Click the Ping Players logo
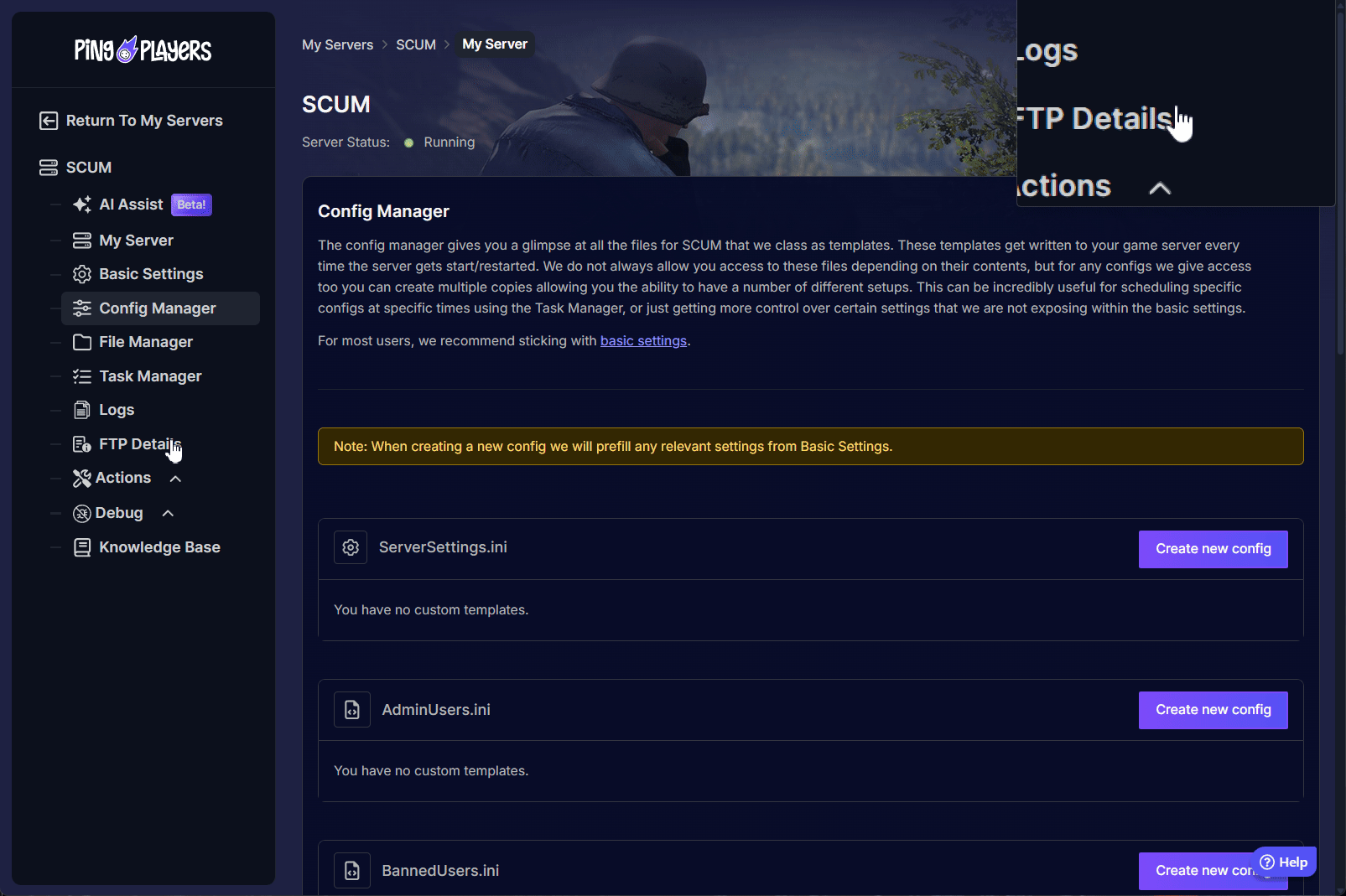Viewport: 1346px width, 896px height. (x=143, y=50)
